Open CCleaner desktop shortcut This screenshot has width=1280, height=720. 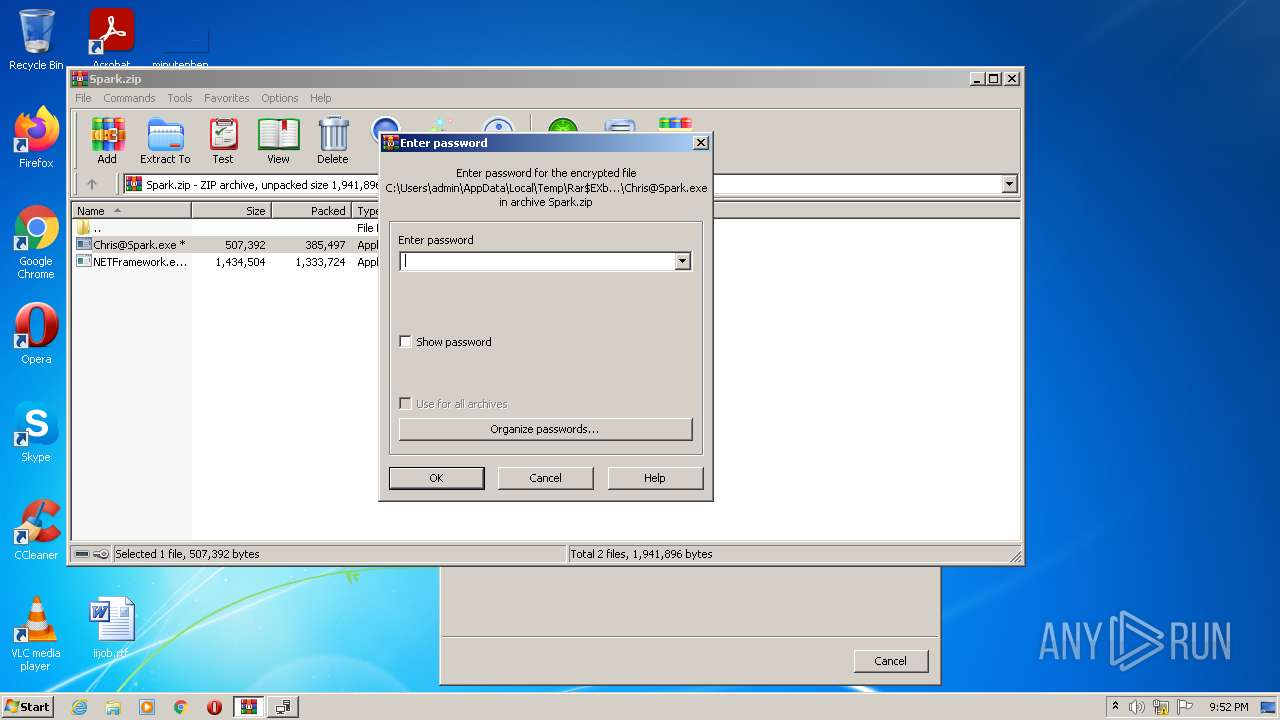coord(36,530)
